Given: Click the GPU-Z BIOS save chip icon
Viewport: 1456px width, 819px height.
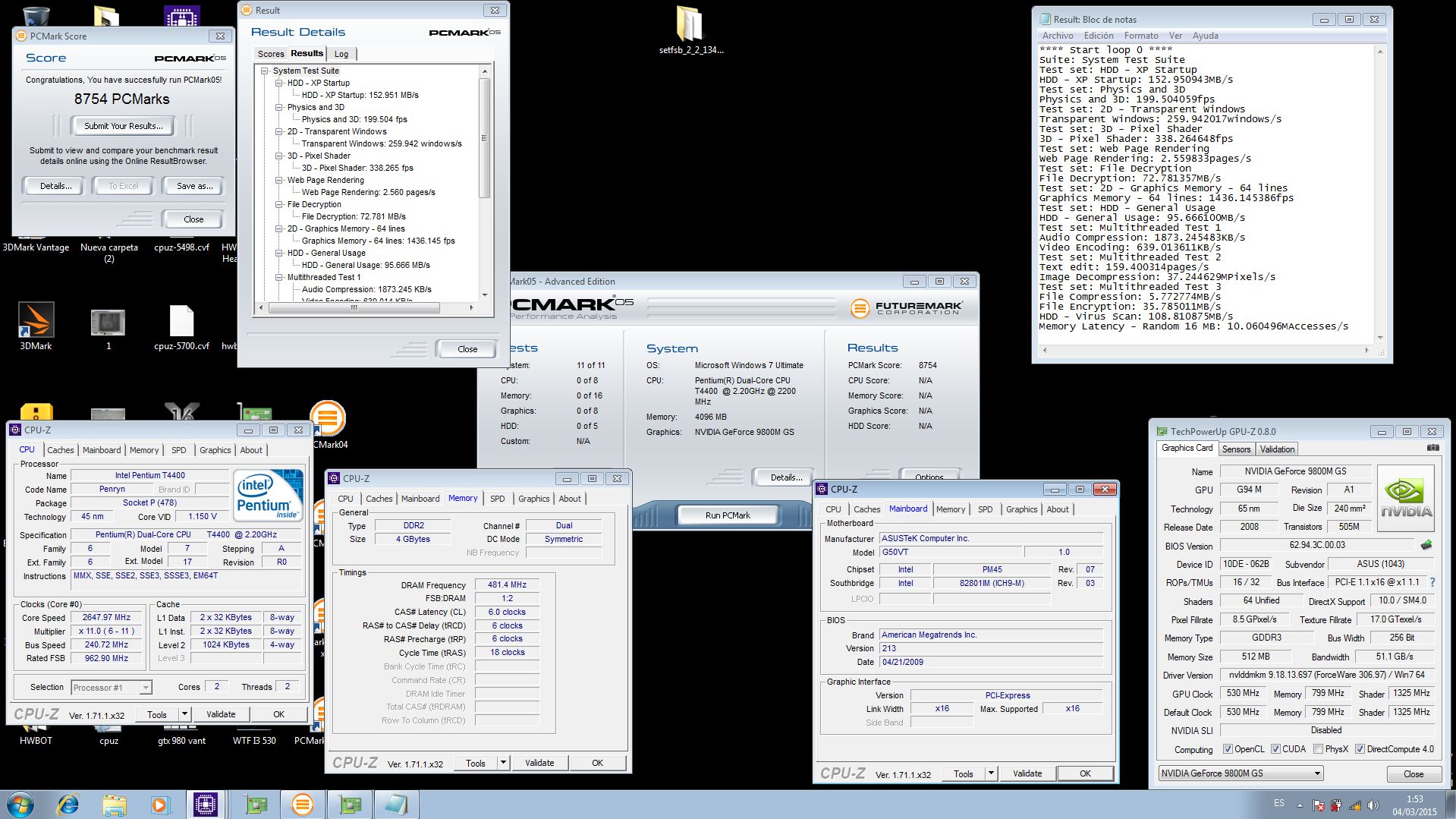Looking at the screenshot, I should [x=1426, y=545].
